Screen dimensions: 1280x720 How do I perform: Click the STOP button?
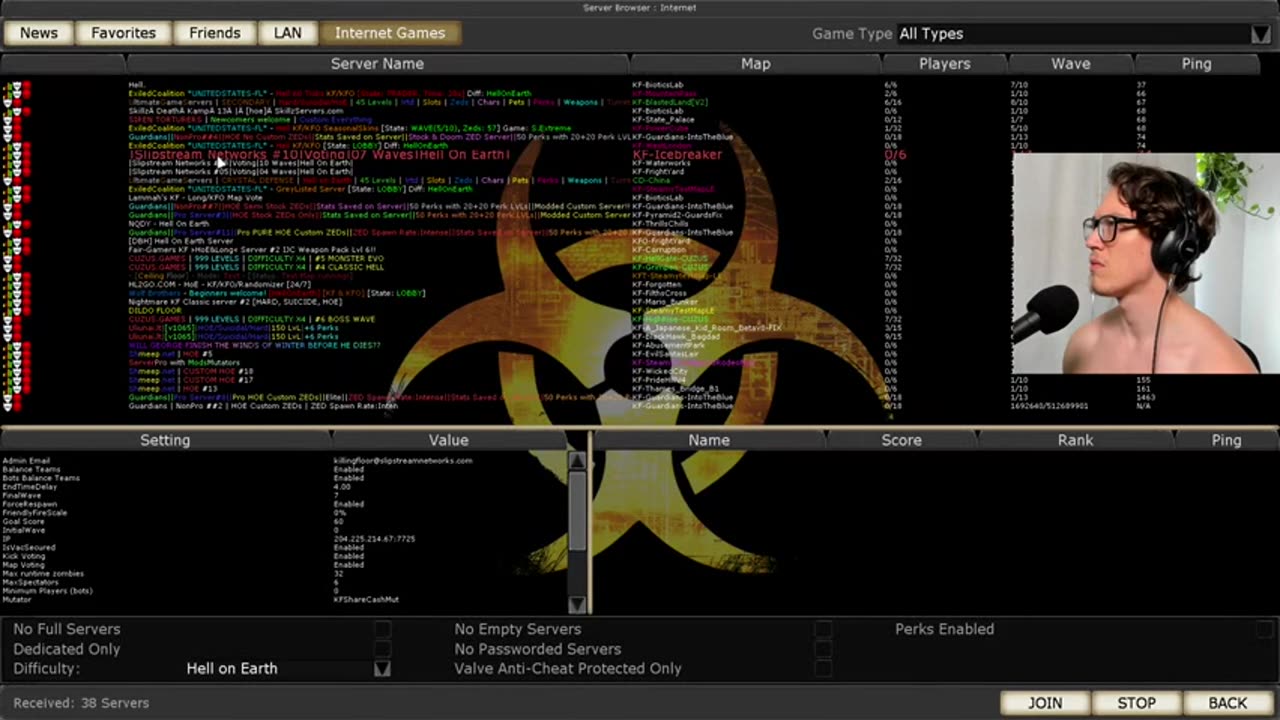coord(1136,703)
